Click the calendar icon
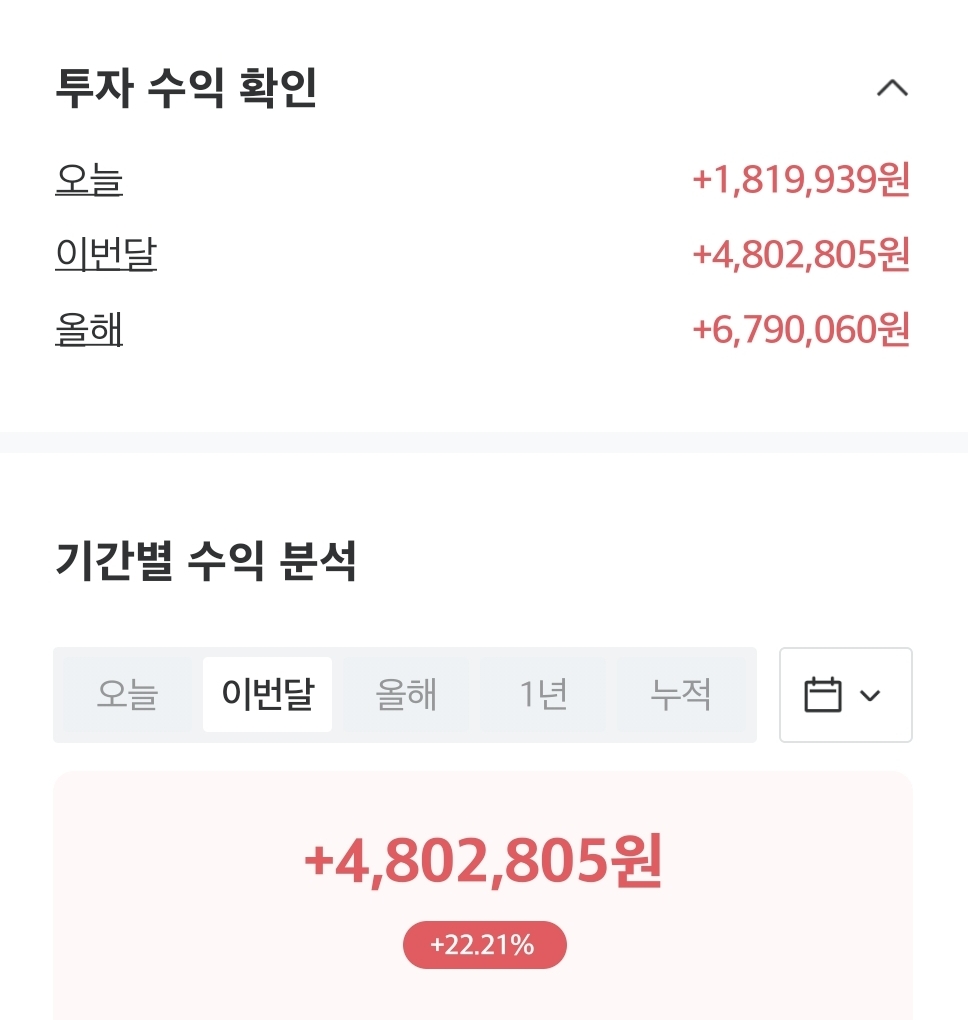Screen dimensions: 968x1020 pyautogui.click(x=823, y=695)
